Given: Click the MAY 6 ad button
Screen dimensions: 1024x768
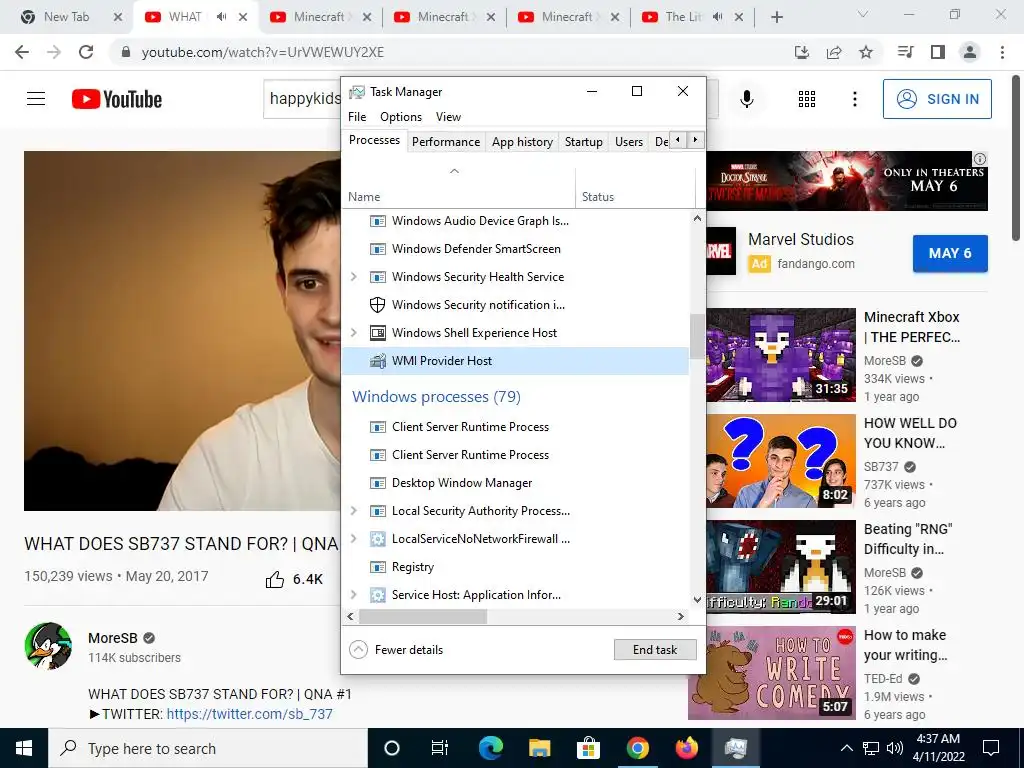Looking at the screenshot, I should pyautogui.click(x=950, y=253).
